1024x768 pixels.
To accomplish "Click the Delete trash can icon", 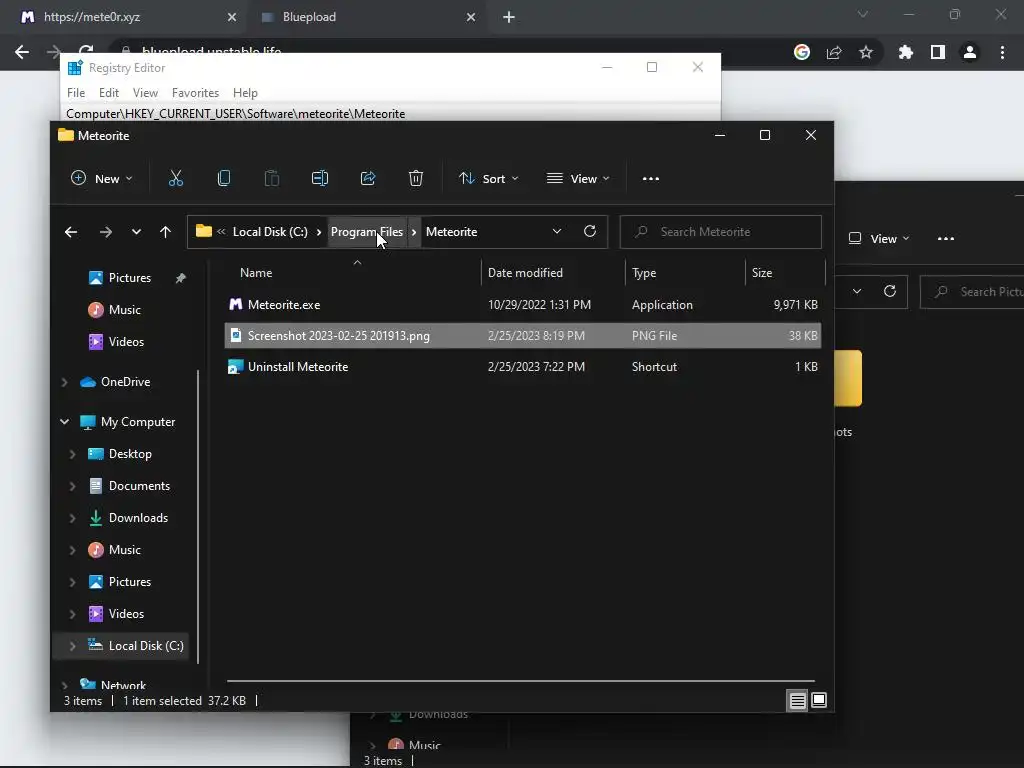I will tap(416, 178).
